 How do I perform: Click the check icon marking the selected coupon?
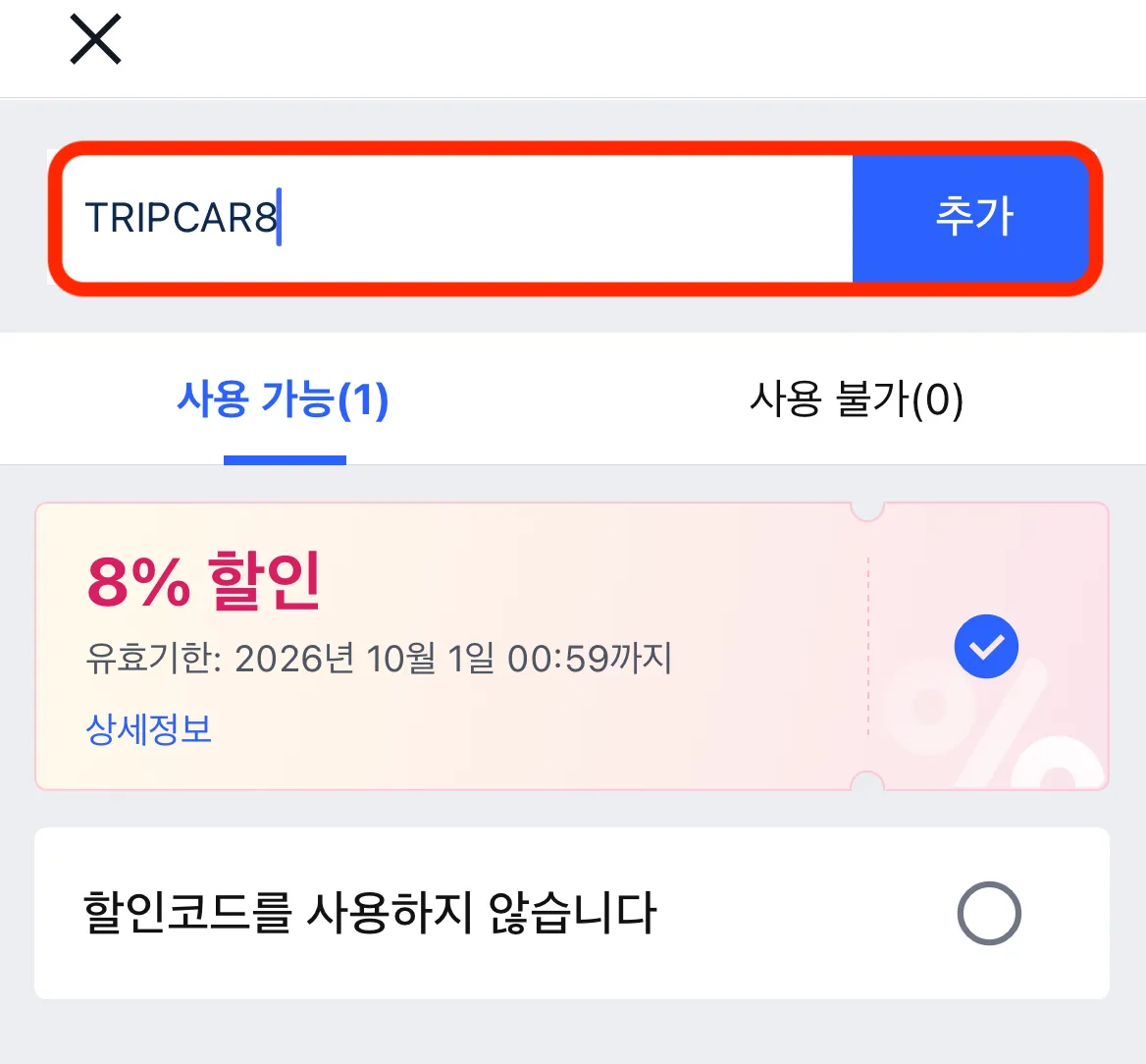tap(986, 646)
